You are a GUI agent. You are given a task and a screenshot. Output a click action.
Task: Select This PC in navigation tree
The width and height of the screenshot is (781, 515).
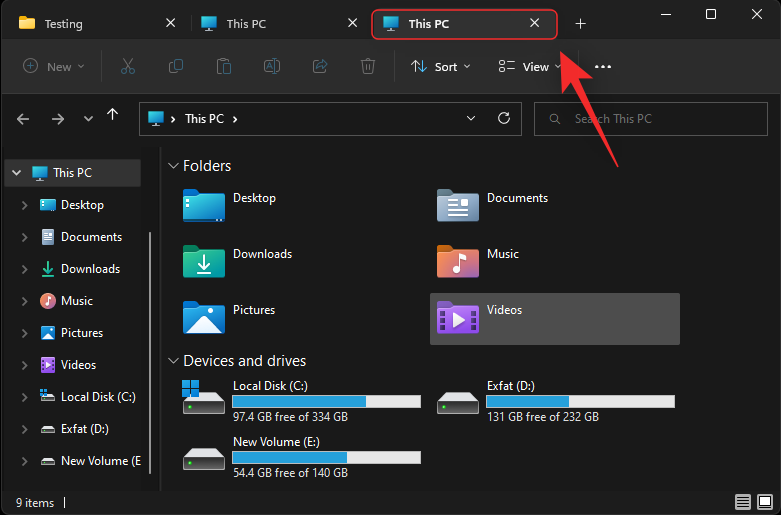(x=73, y=173)
